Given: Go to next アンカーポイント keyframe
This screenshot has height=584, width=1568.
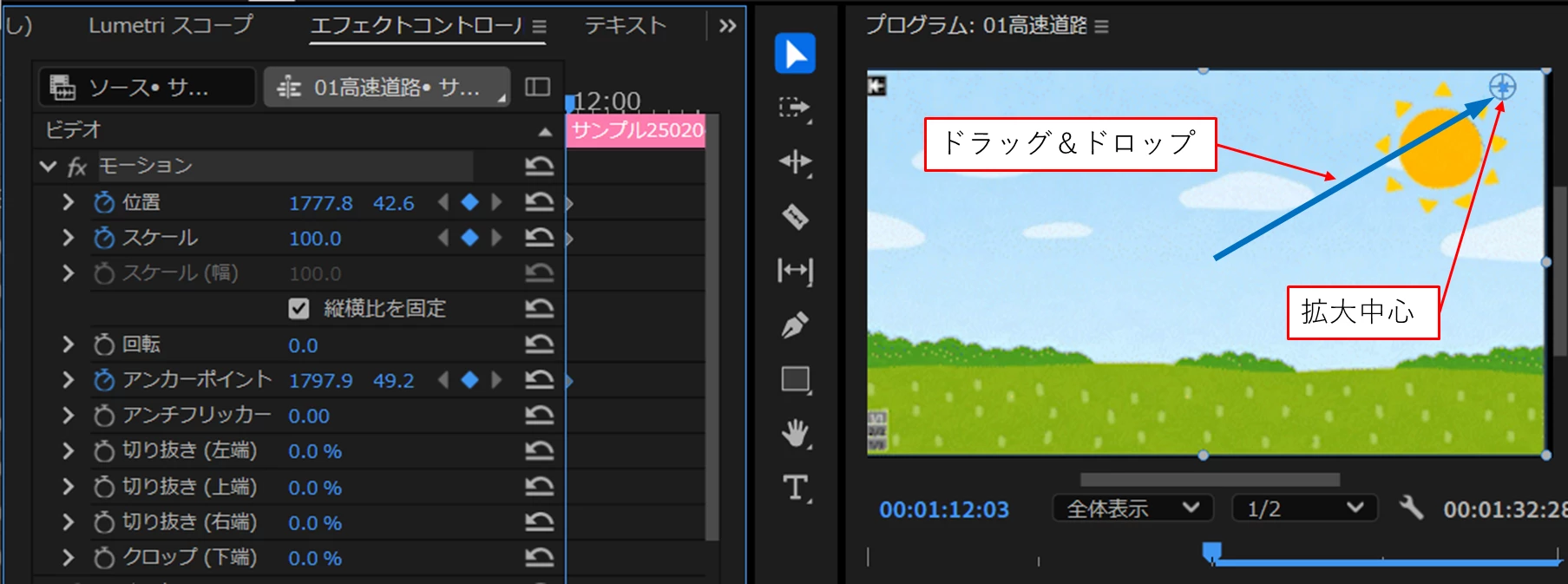Looking at the screenshot, I should point(496,380).
